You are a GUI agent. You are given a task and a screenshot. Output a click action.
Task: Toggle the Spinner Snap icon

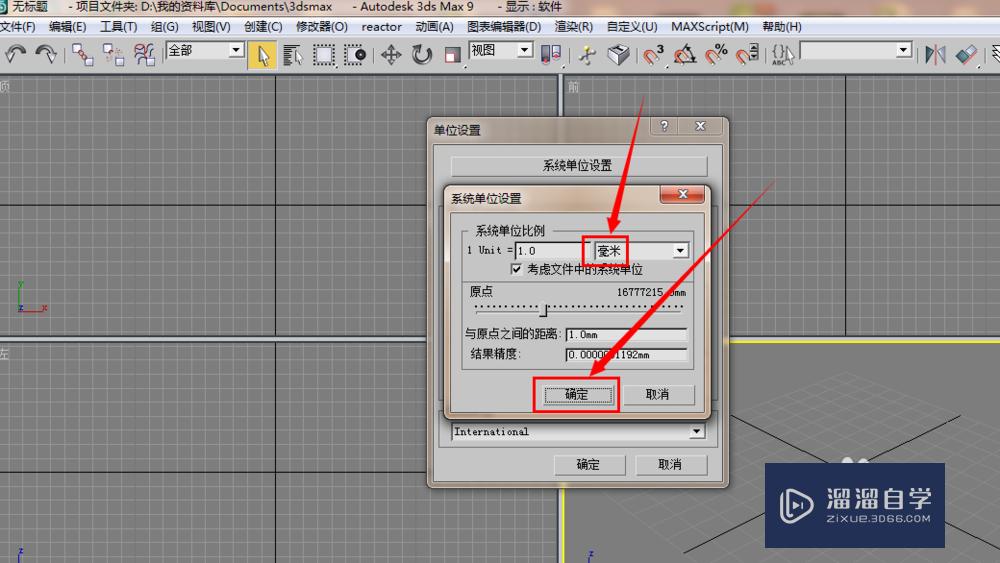click(747, 55)
